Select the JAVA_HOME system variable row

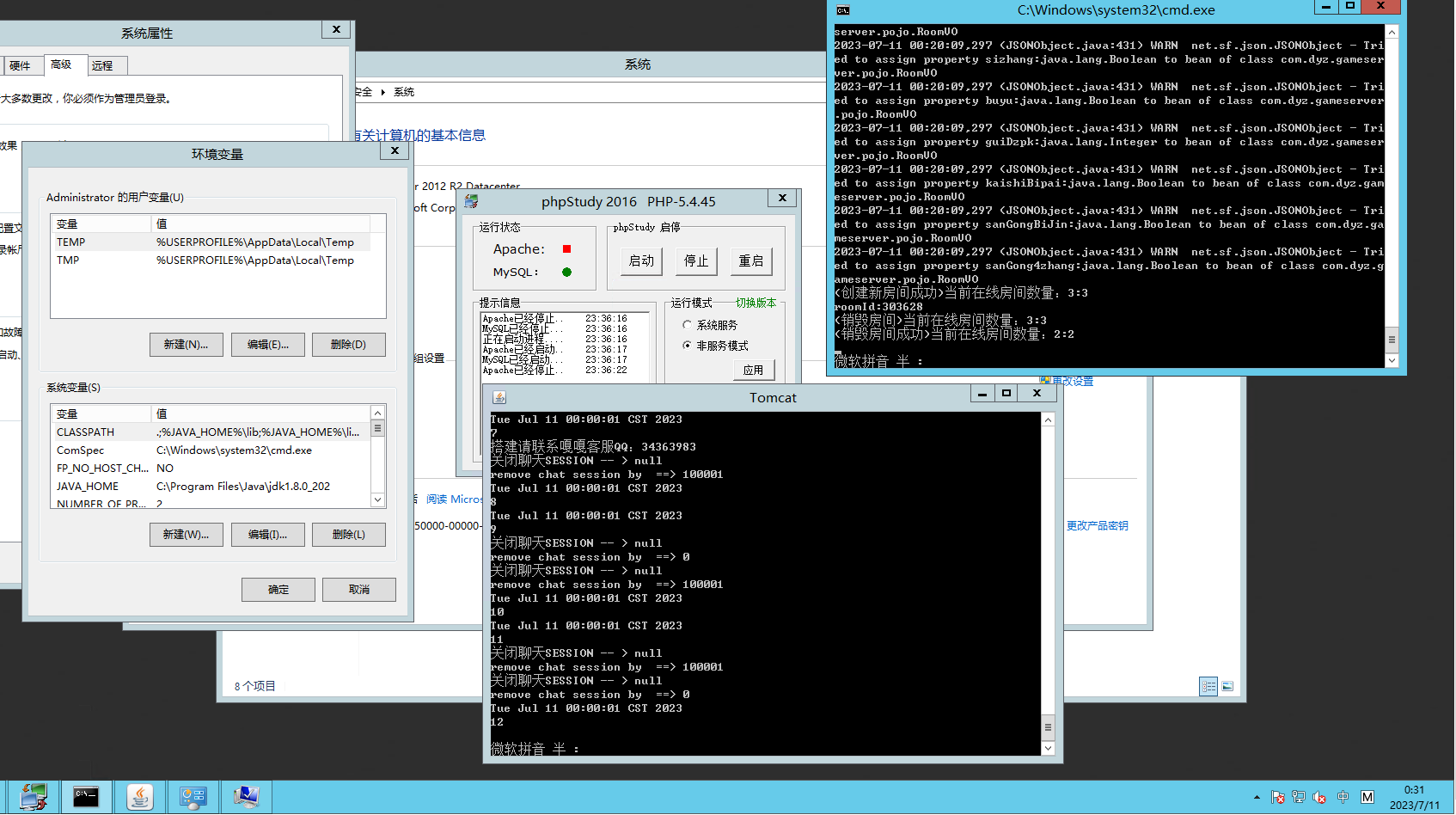88,487
